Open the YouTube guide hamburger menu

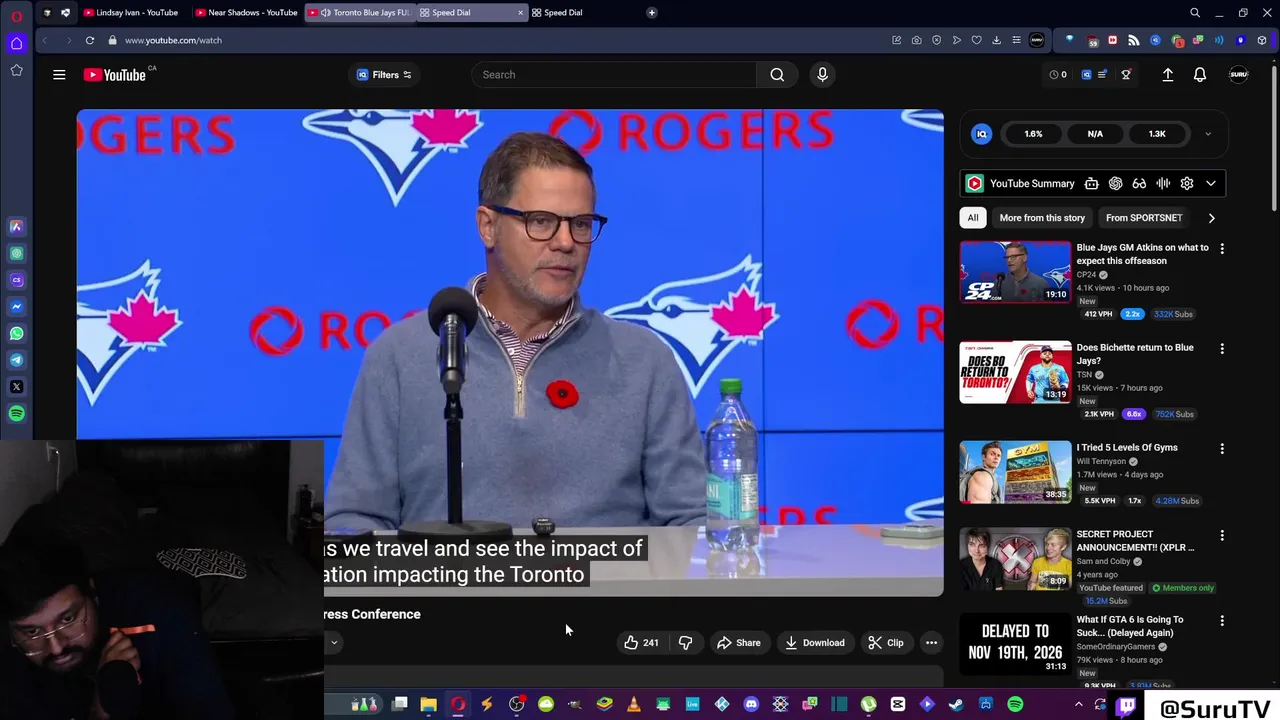pyautogui.click(x=59, y=75)
